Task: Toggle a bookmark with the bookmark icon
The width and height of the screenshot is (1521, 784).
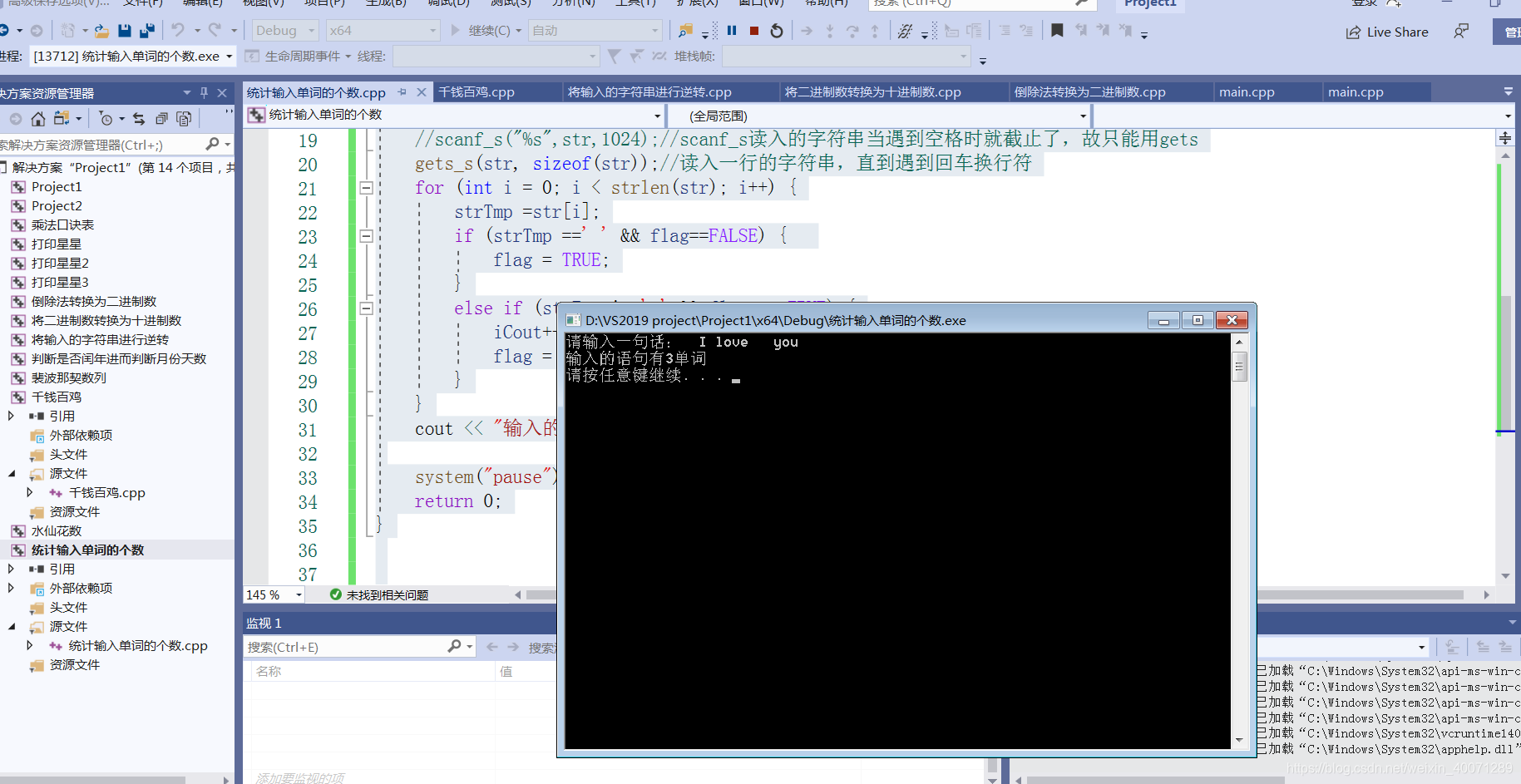Action: [x=1057, y=31]
